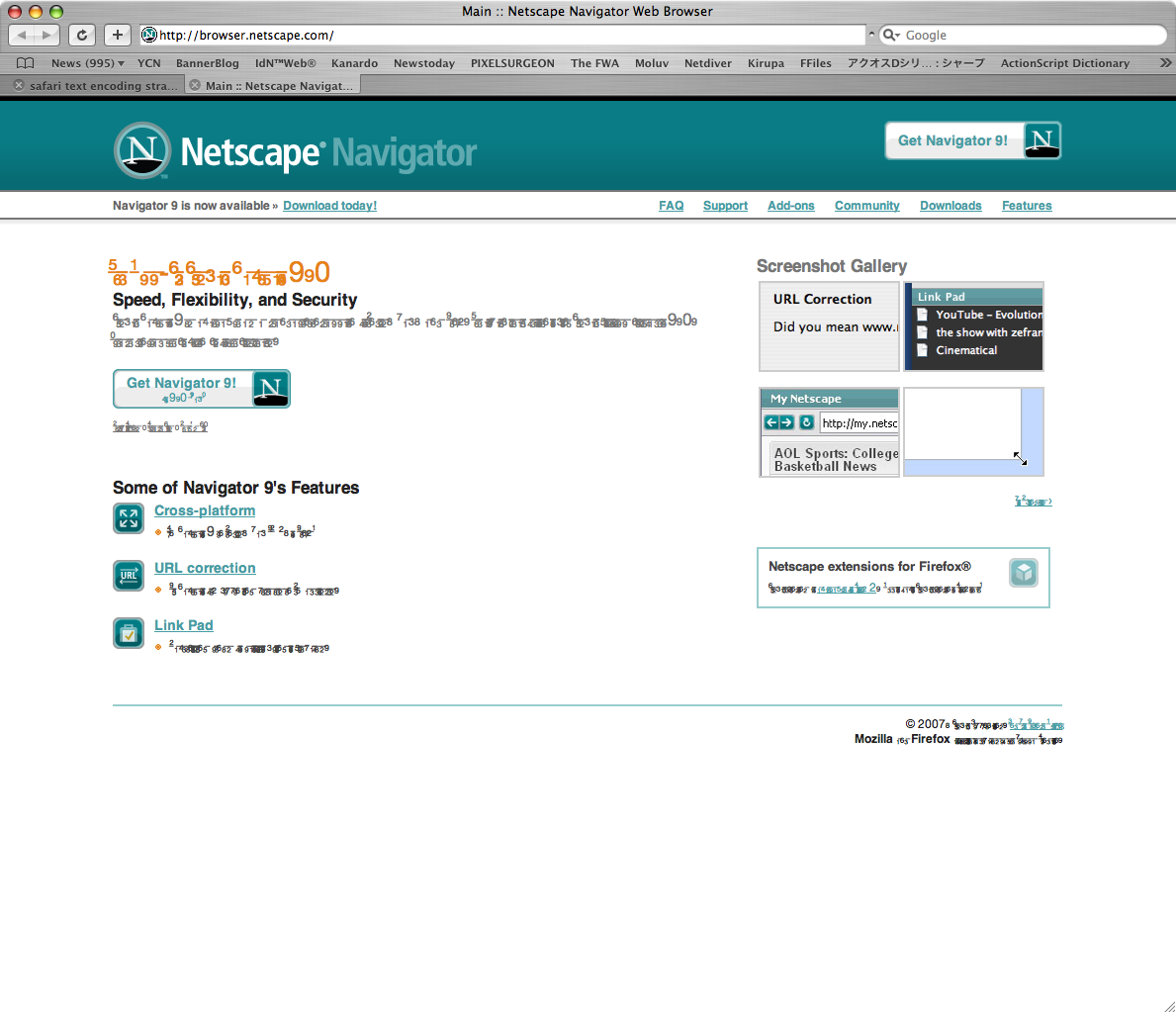This screenshot has height=1013, width=1176.
Task: Close the safari text encoding tab
Action: tap(19, 85)
